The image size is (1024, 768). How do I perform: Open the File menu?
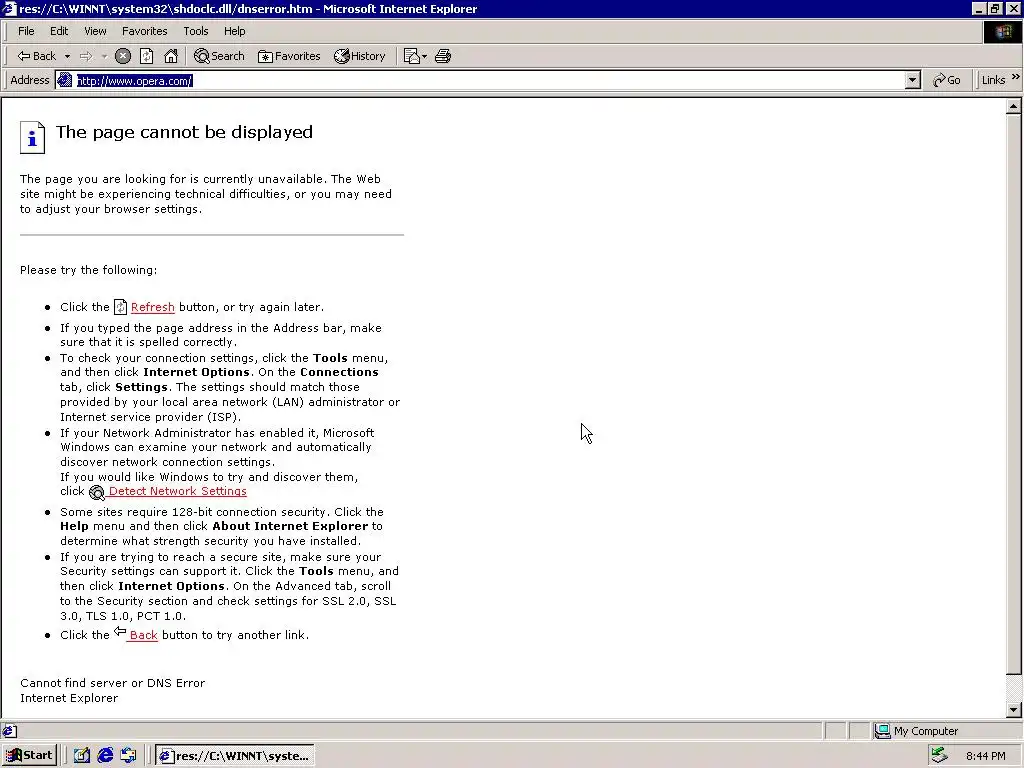26,31
